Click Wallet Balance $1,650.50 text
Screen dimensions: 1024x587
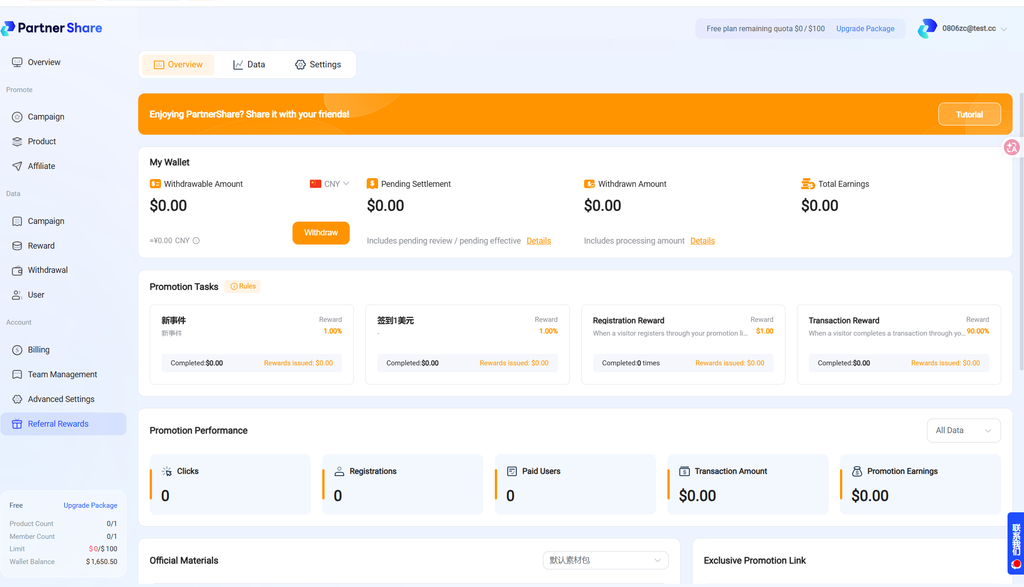(x=63, y=562)
